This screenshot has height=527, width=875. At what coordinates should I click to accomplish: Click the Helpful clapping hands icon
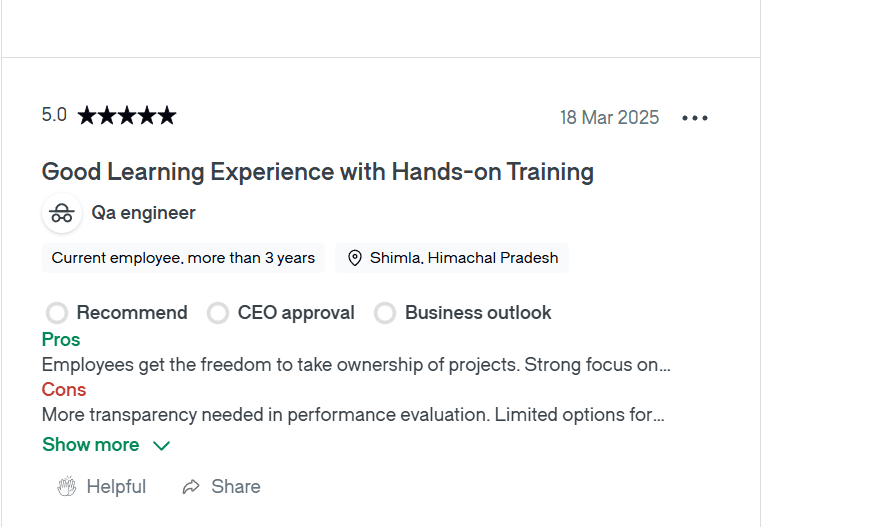tap(67, 487)
